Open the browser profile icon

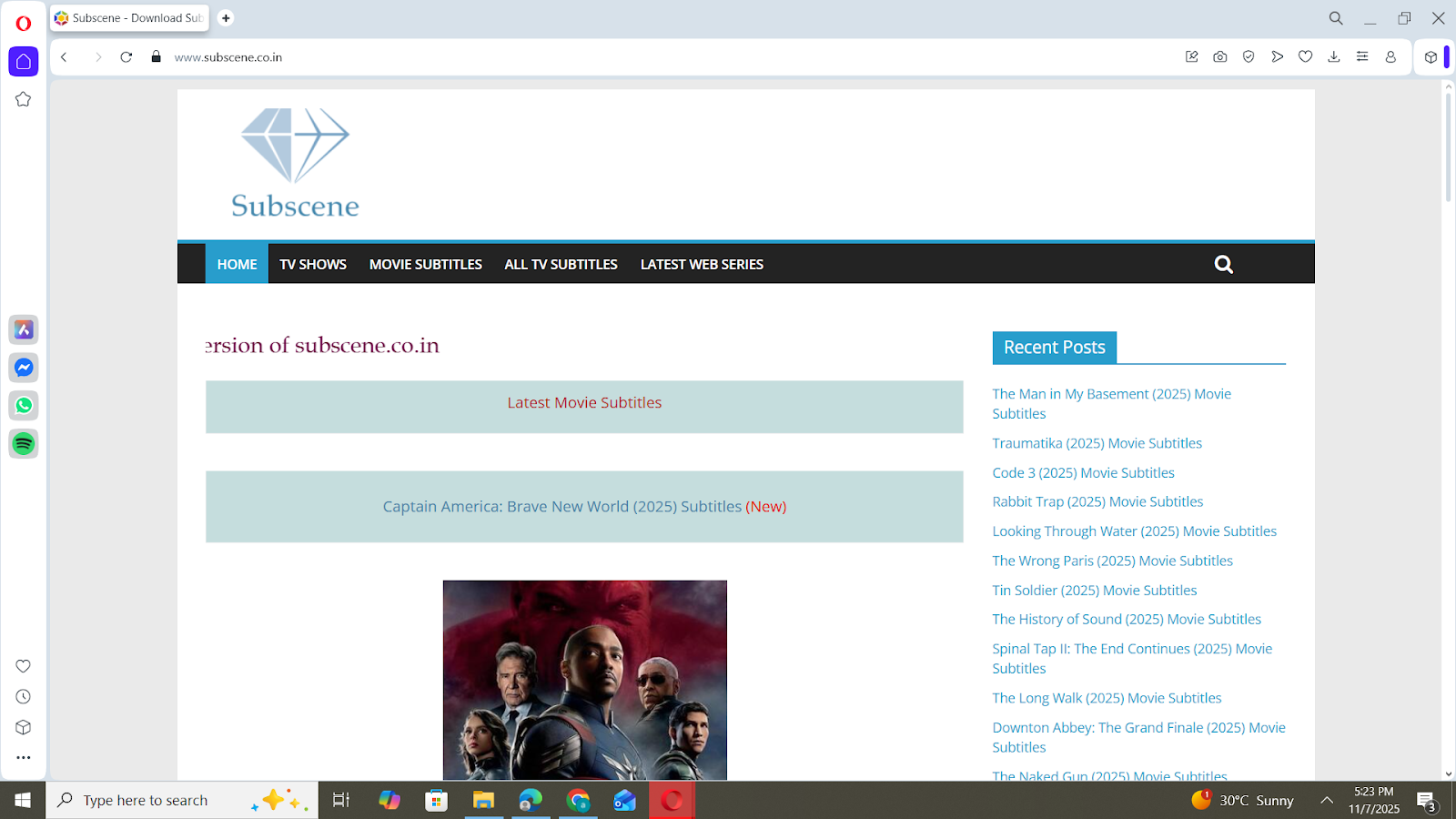(1390, 56)
